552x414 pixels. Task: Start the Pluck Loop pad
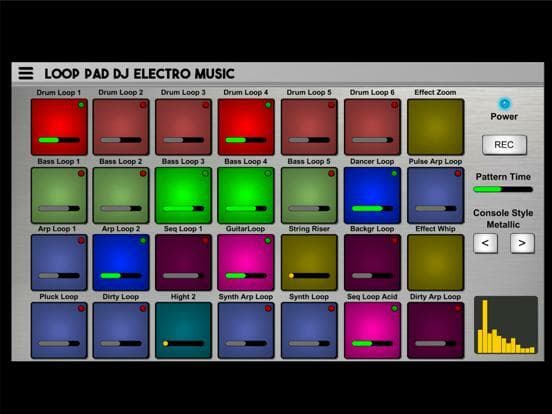(x=59, y=331)
